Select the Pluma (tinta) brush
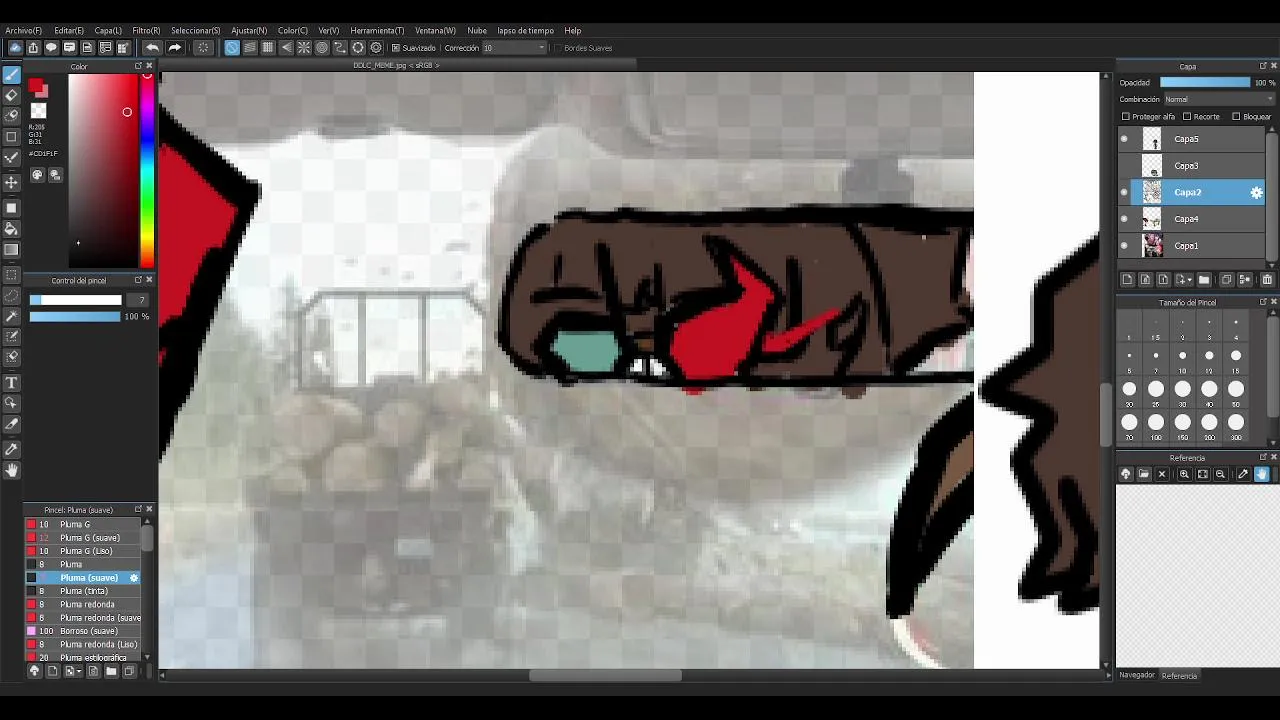 click(84, 591)
